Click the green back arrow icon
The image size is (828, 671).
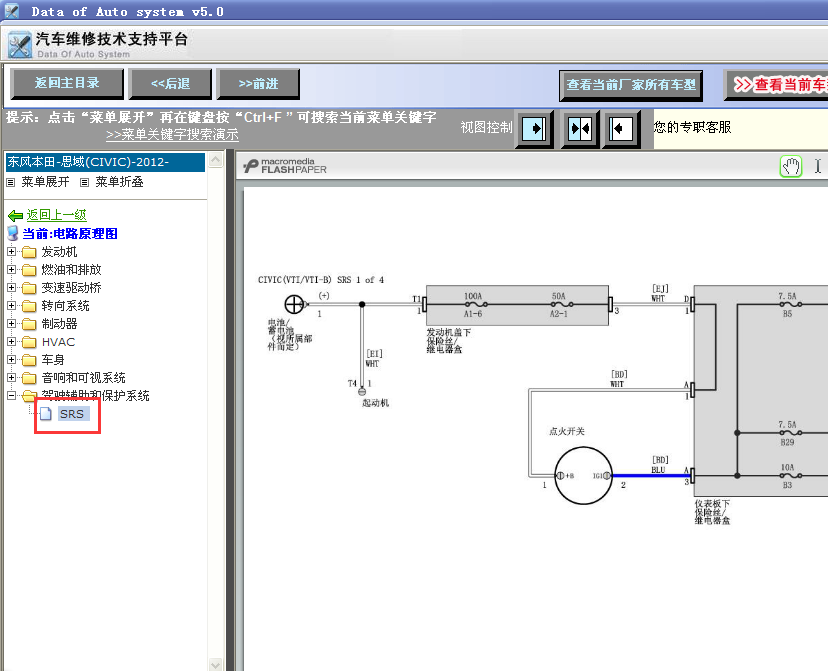tap(15, 215)
